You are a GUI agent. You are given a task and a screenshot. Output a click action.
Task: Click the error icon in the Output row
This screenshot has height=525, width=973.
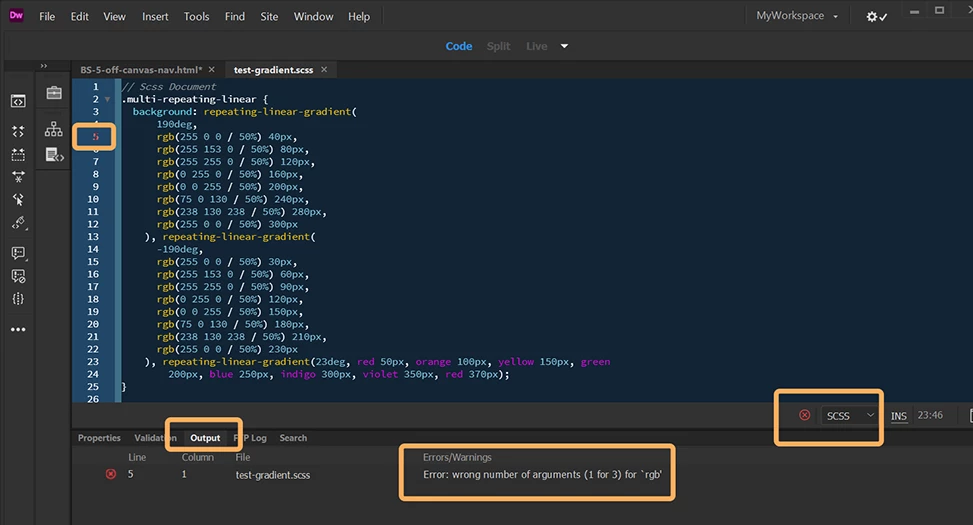[110, 474]
